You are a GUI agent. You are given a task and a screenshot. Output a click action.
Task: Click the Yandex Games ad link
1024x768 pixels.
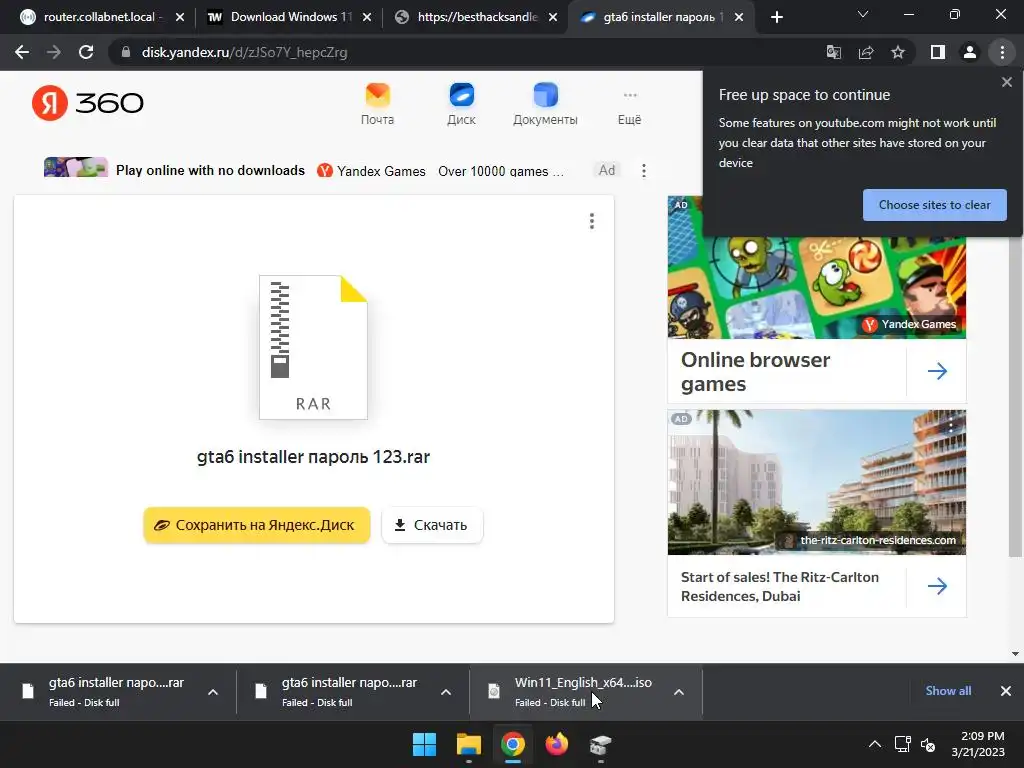coord(372,171)
